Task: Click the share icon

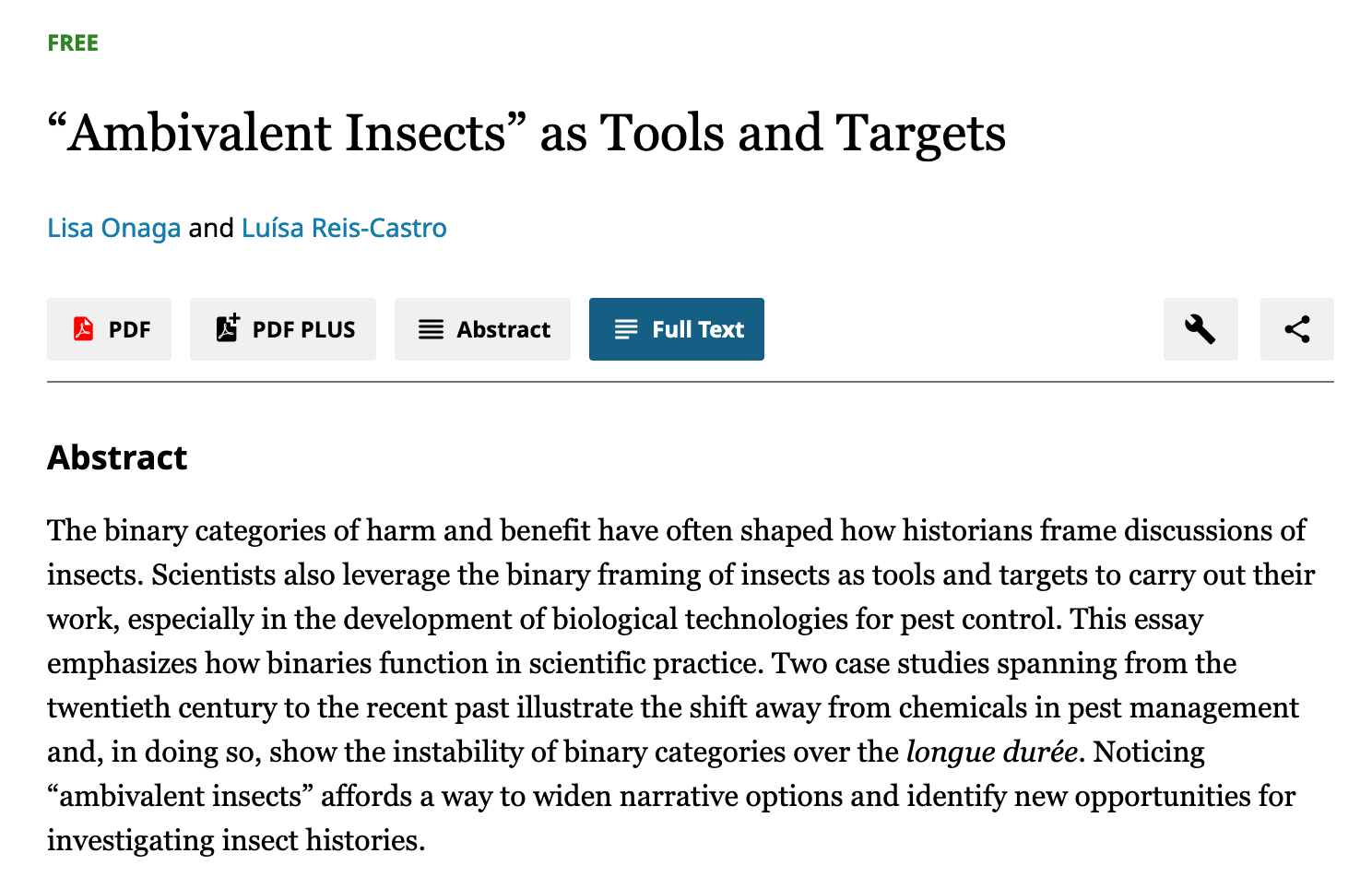Action: (x=1296, y=329)
